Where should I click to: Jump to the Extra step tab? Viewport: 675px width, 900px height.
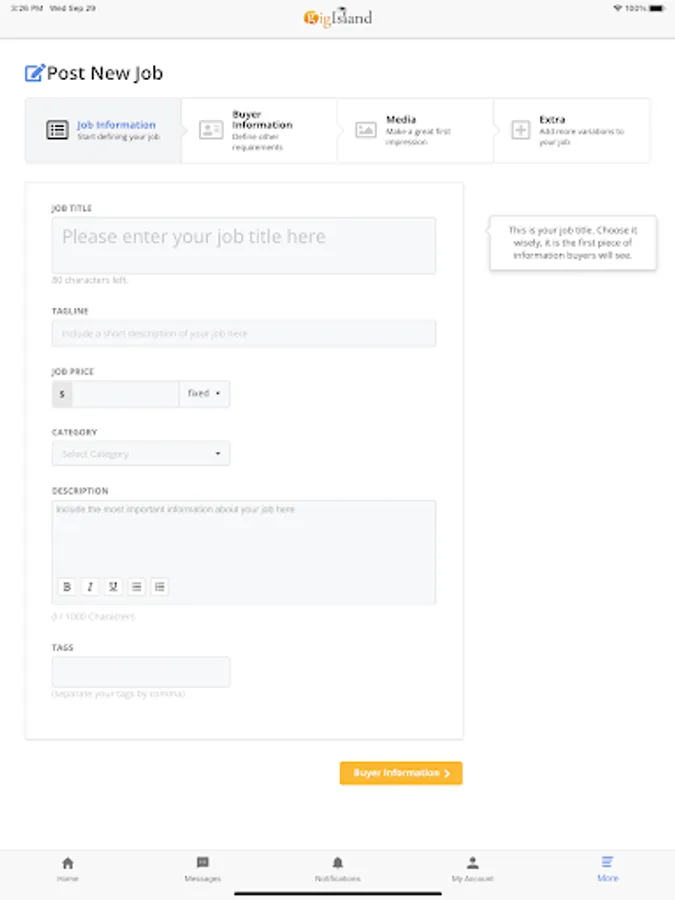571,130
